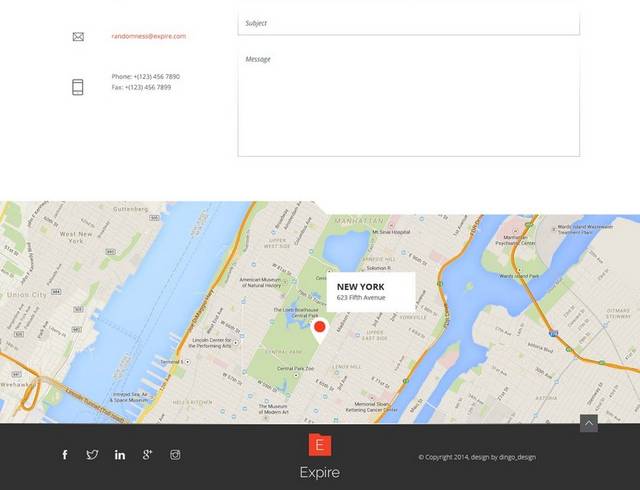Click the Intrepid Sea, Air & Space Museum label

pos(129,397)
